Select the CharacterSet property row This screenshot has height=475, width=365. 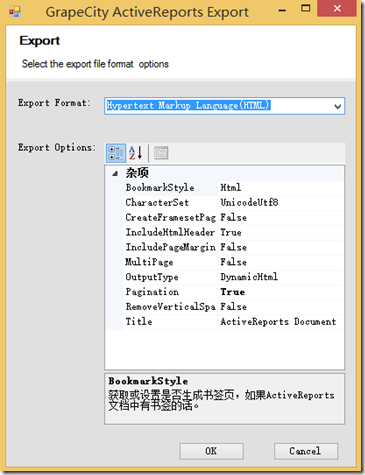point(233,203)
